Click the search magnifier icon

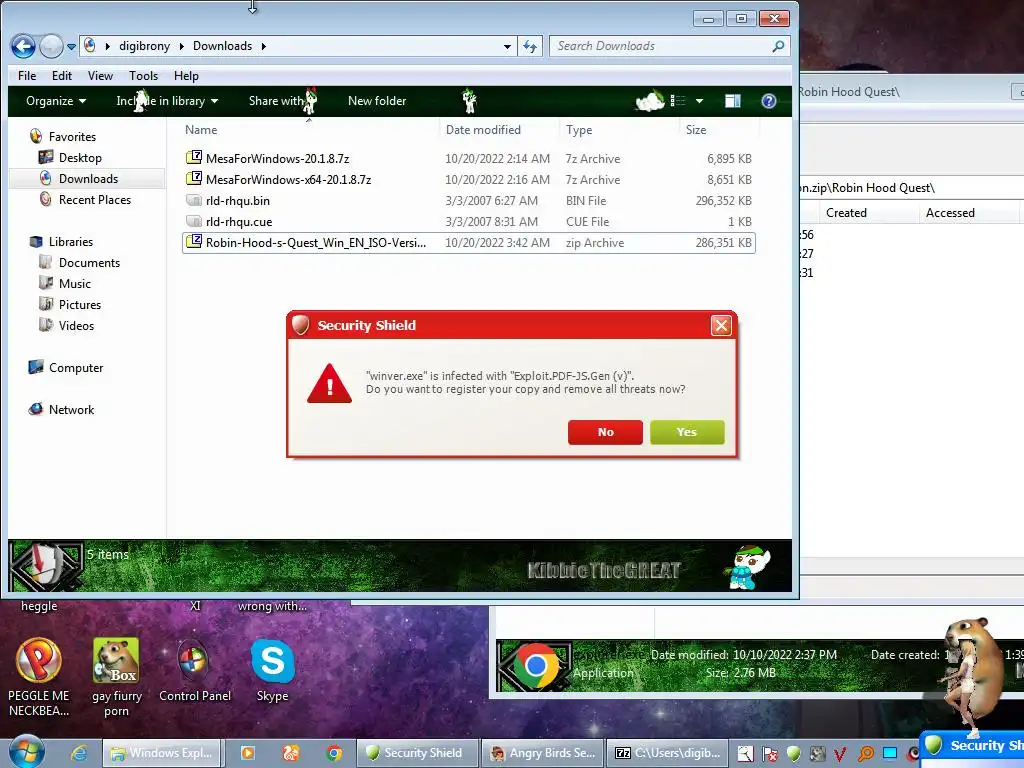click(x=778, y=46)
